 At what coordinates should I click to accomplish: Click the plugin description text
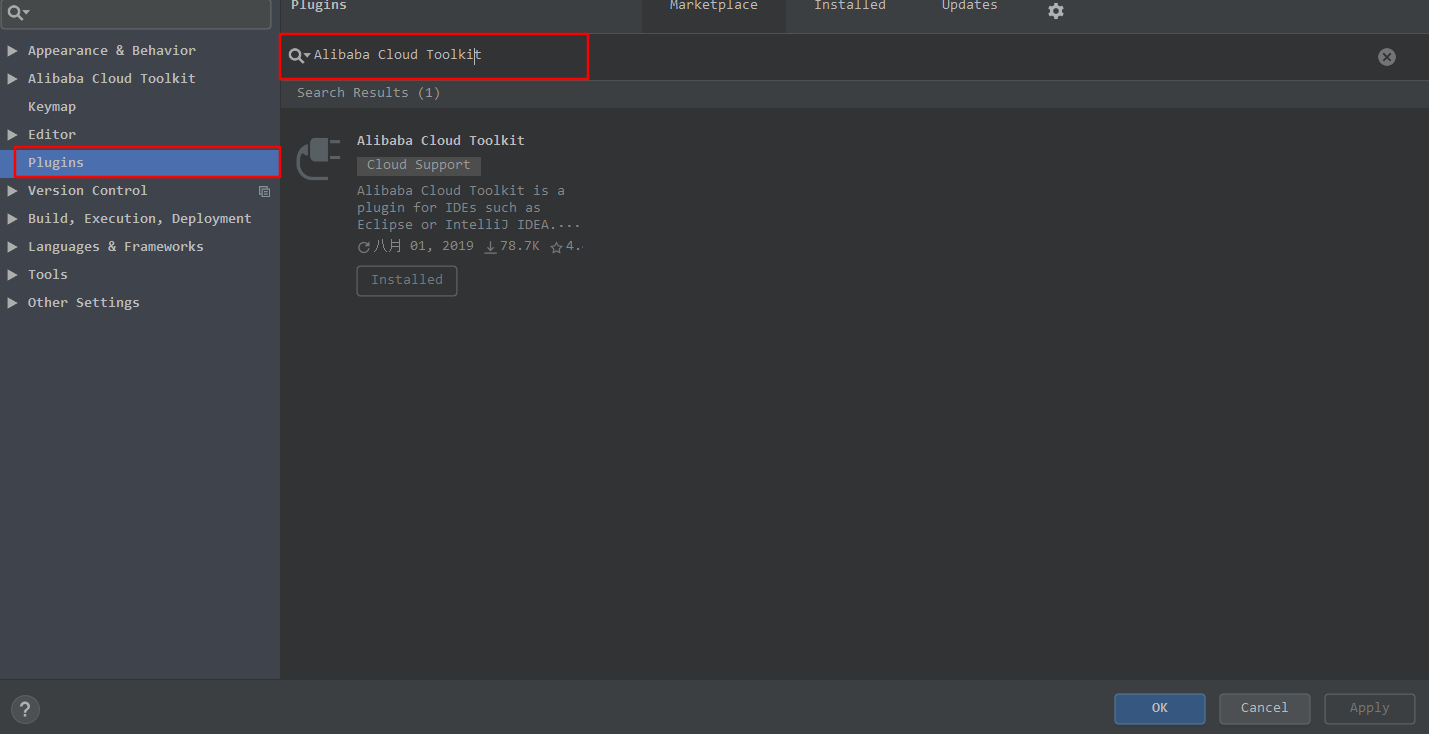pyautogui.click(x=469, y=208)
